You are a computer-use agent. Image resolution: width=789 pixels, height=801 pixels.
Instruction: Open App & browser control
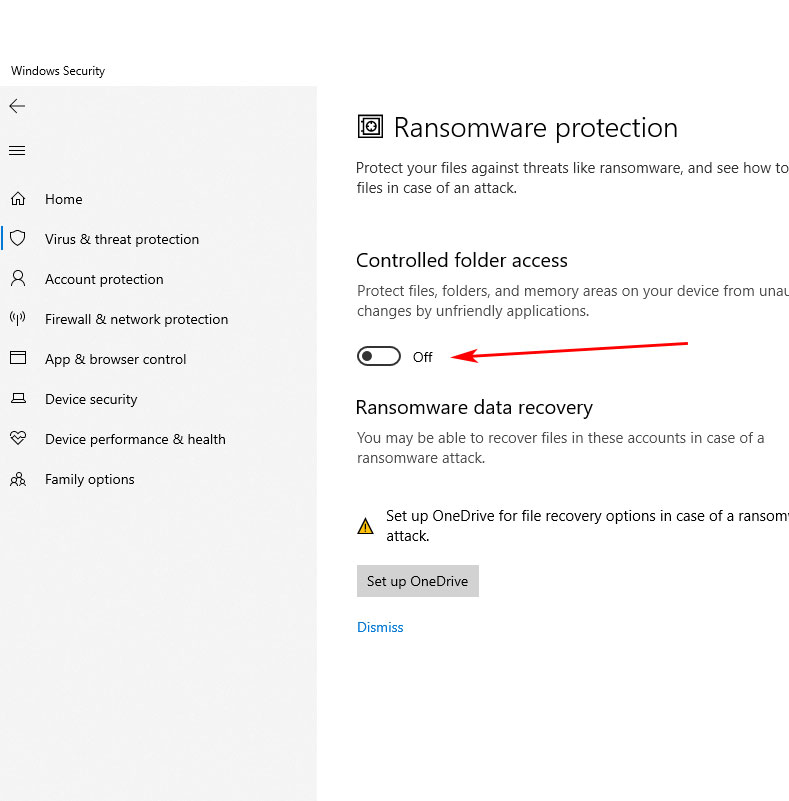click(x=115, y=359)
